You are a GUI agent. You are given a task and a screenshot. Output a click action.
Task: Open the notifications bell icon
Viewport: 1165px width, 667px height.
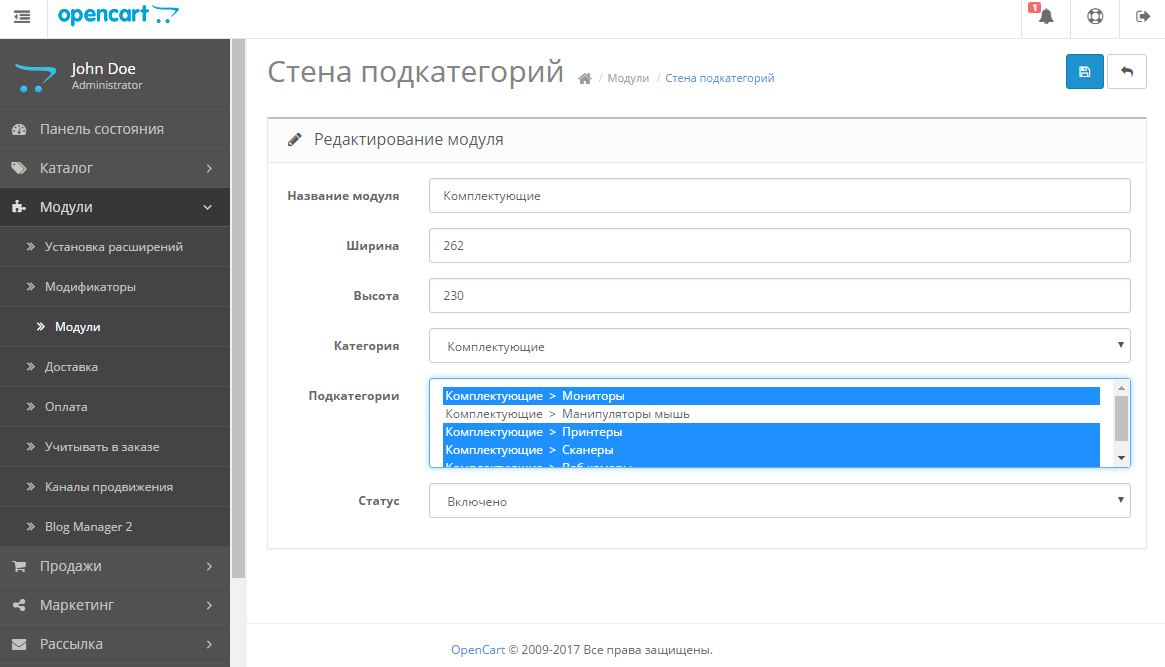tap(1045, 17)
